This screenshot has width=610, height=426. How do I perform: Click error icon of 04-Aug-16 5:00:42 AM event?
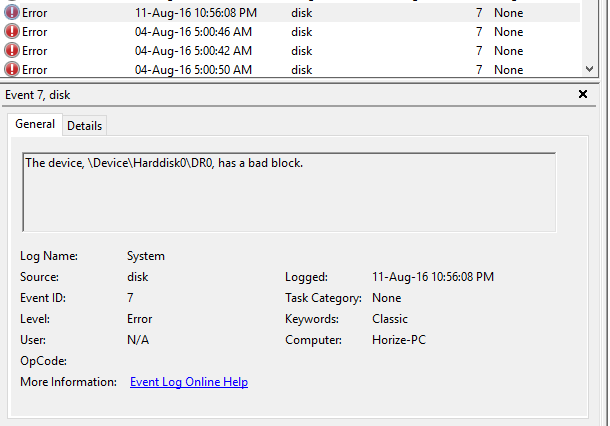12,51
